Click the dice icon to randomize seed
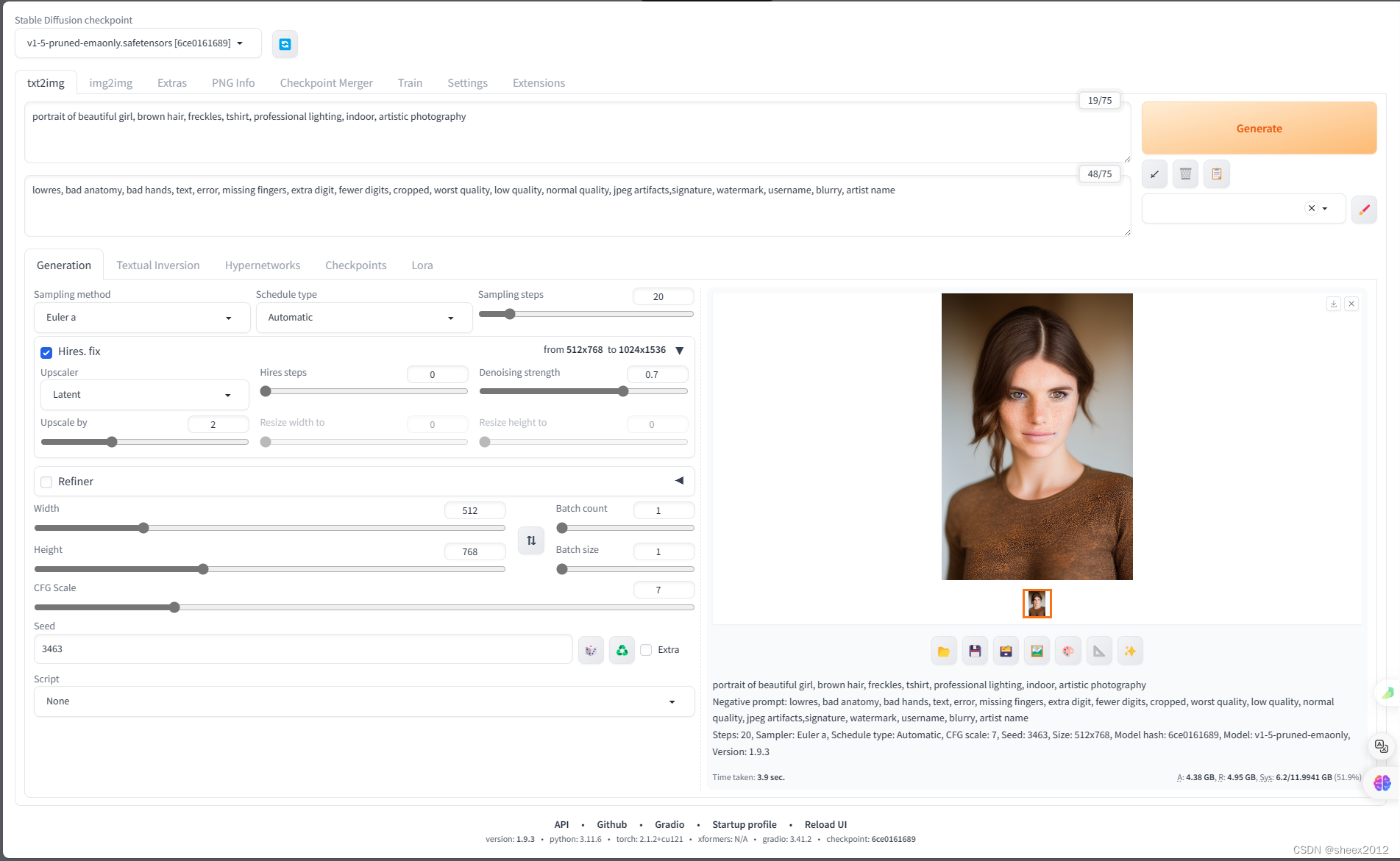 click(x=591, y=650)
